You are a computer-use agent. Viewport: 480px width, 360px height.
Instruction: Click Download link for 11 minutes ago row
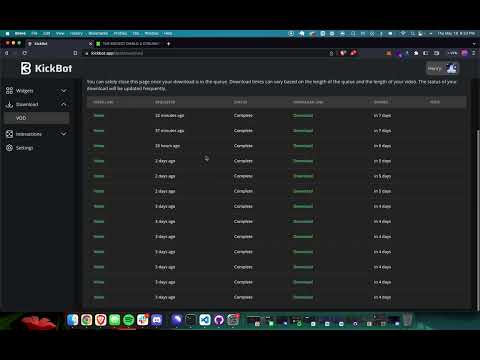click(303, 116)
